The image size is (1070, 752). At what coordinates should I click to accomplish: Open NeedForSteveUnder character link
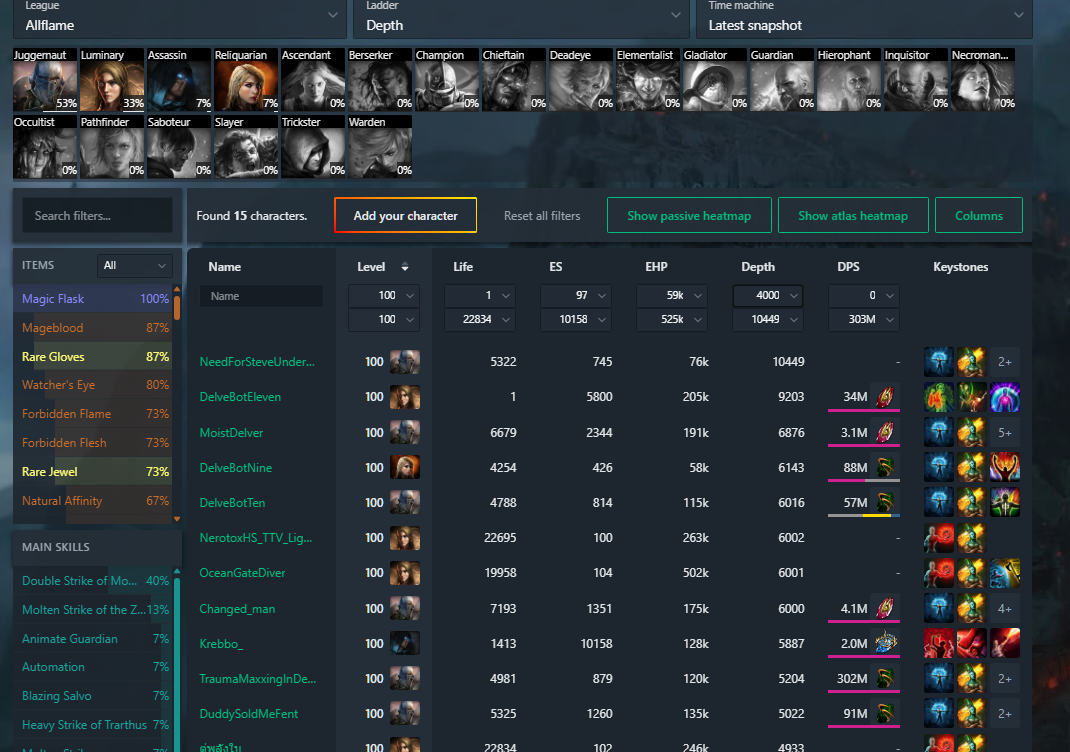point(257,362)
